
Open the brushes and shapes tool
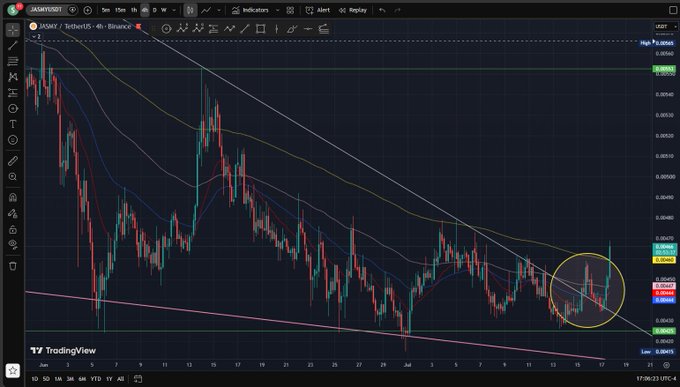point(13,108)
